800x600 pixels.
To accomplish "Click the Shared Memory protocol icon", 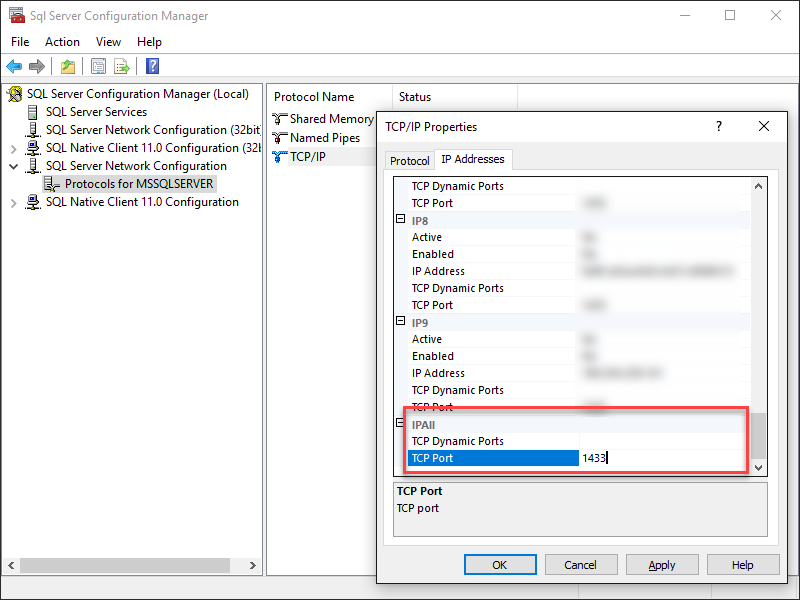I will point(280,119).
